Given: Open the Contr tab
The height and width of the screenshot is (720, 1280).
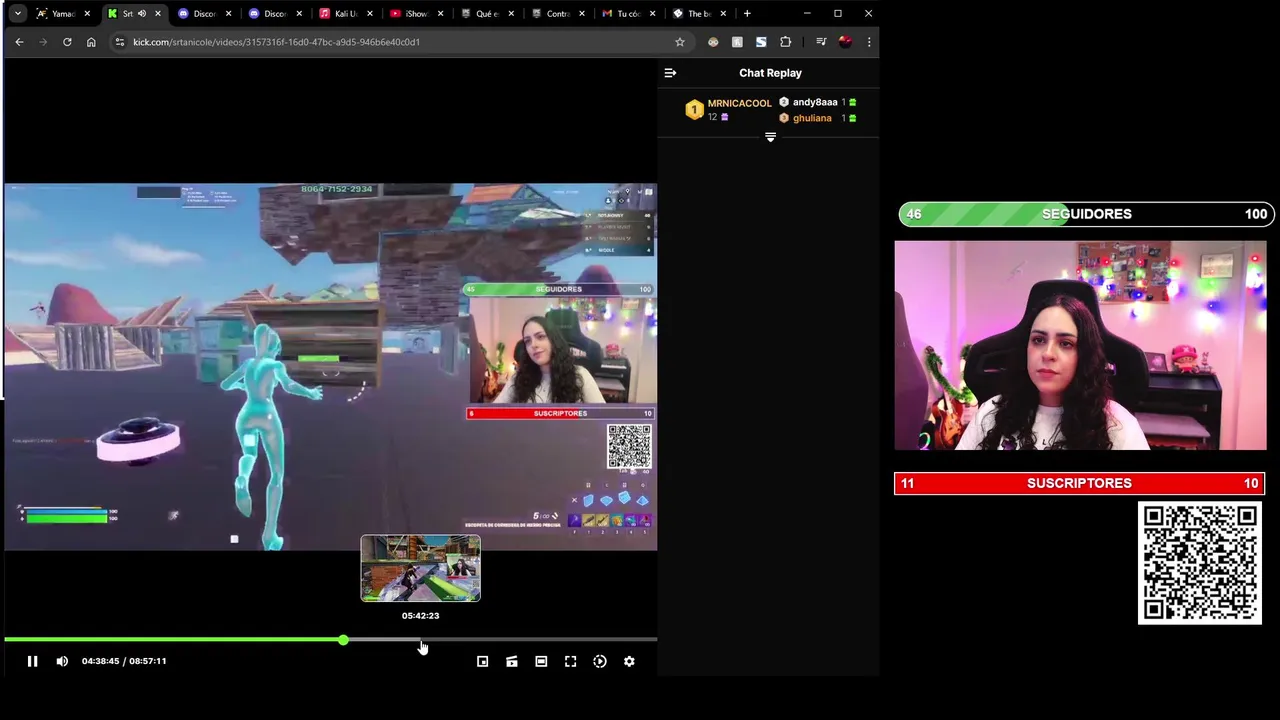Looking at the screenshot, I should click(557, 13).
